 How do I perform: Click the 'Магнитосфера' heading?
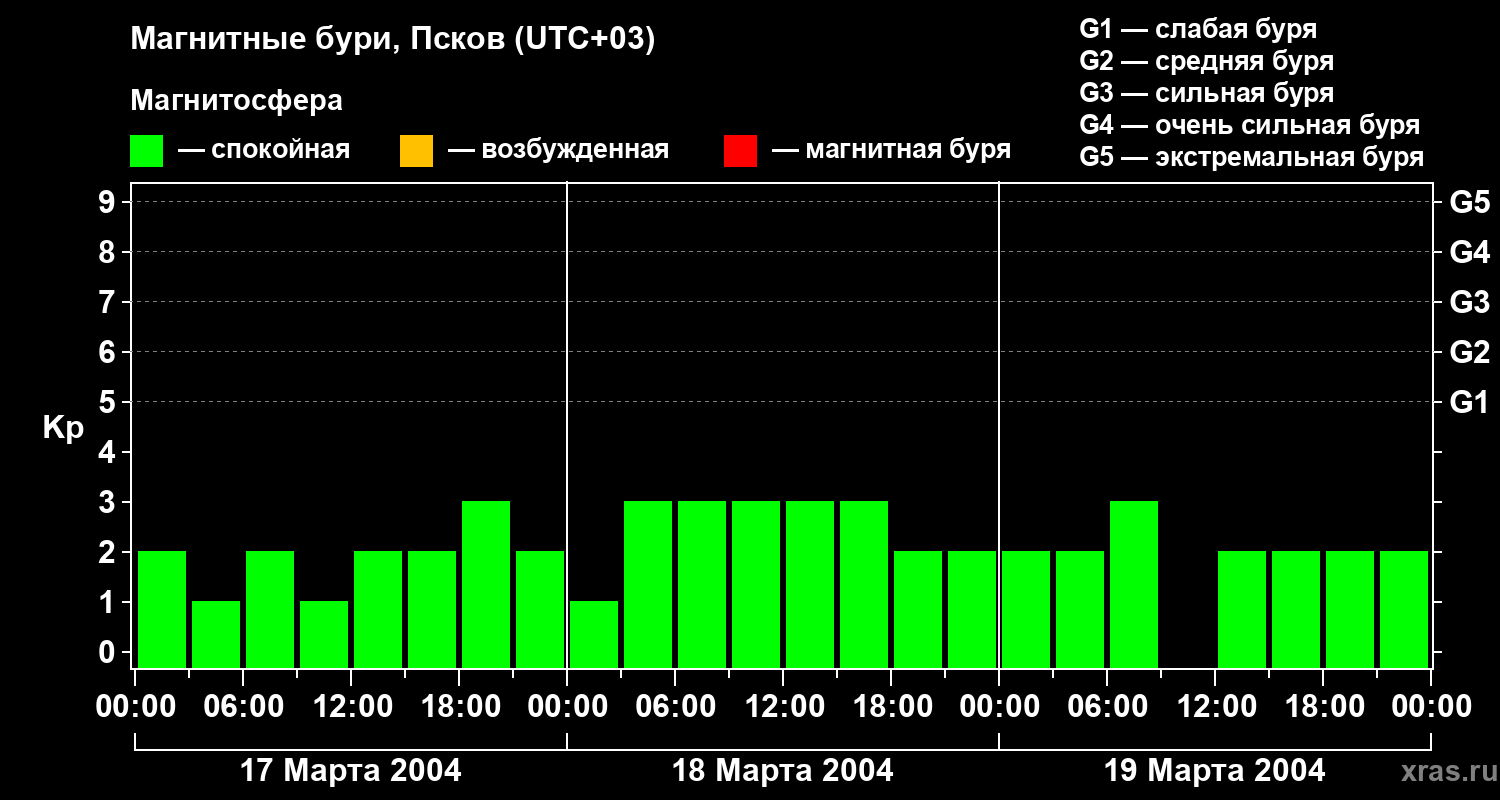coord(236,101)
